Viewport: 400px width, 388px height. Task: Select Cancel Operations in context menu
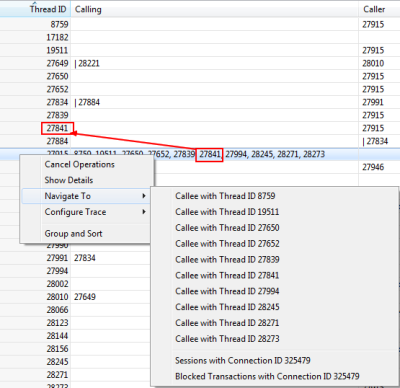pos(79,164)
